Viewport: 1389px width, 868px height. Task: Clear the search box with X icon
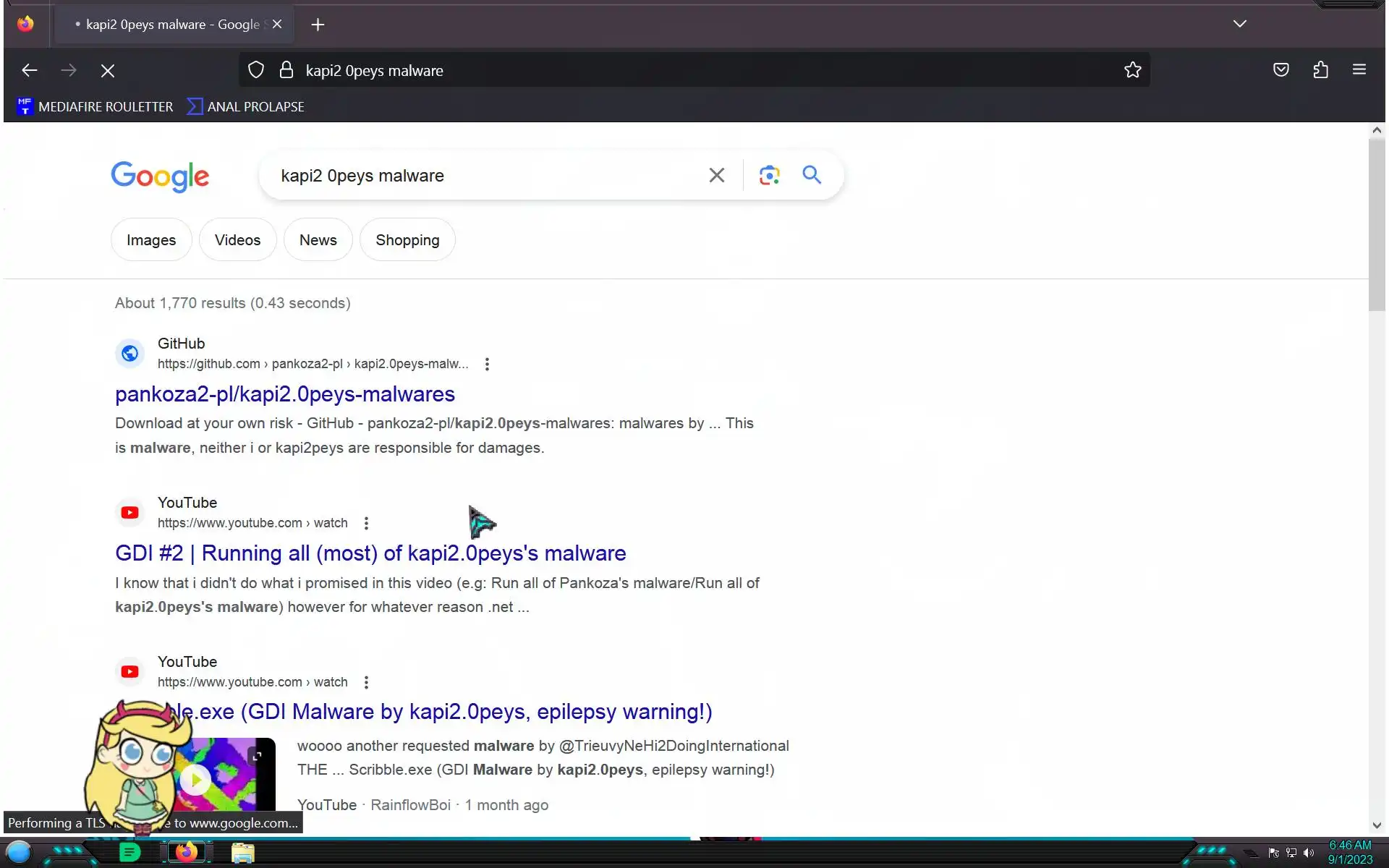[x=716, y=175]
